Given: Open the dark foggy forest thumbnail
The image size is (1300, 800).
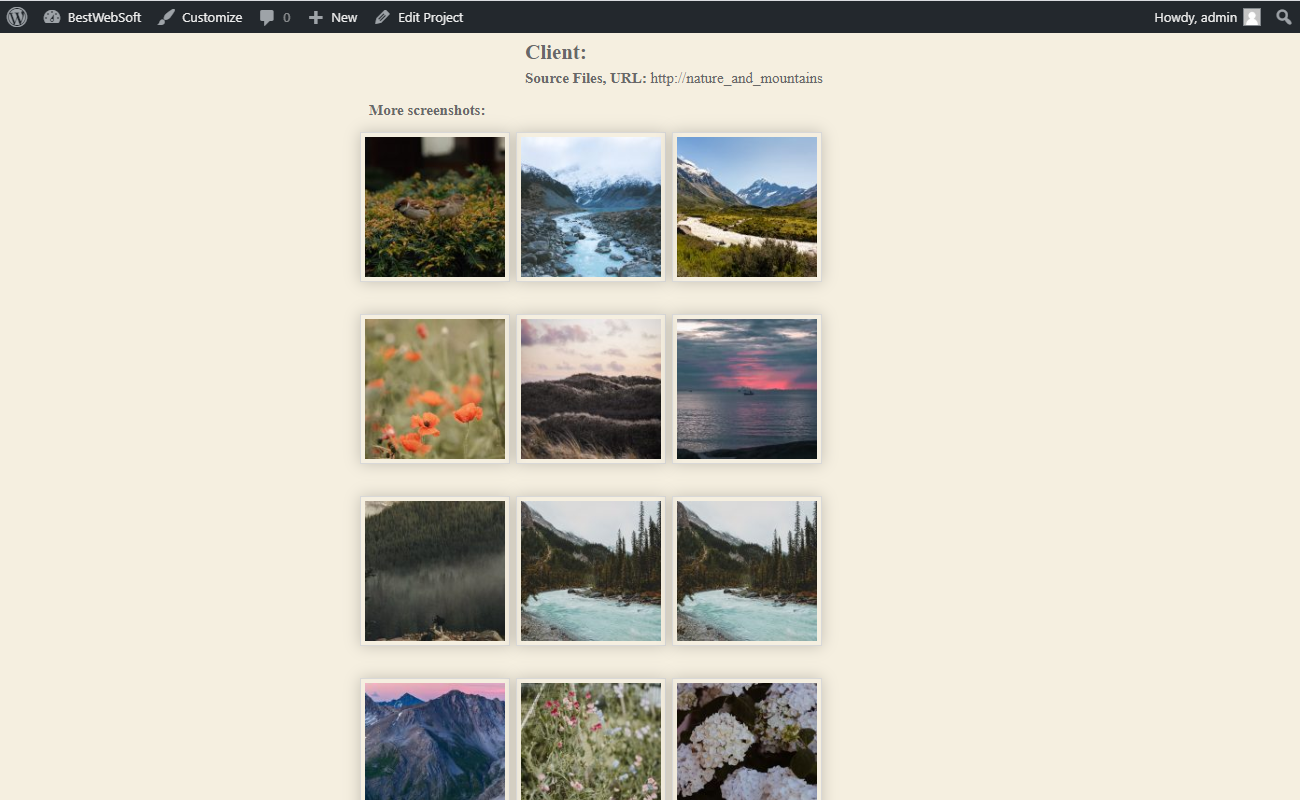Looking at the screenshot, I should click(x=435, y=571).
